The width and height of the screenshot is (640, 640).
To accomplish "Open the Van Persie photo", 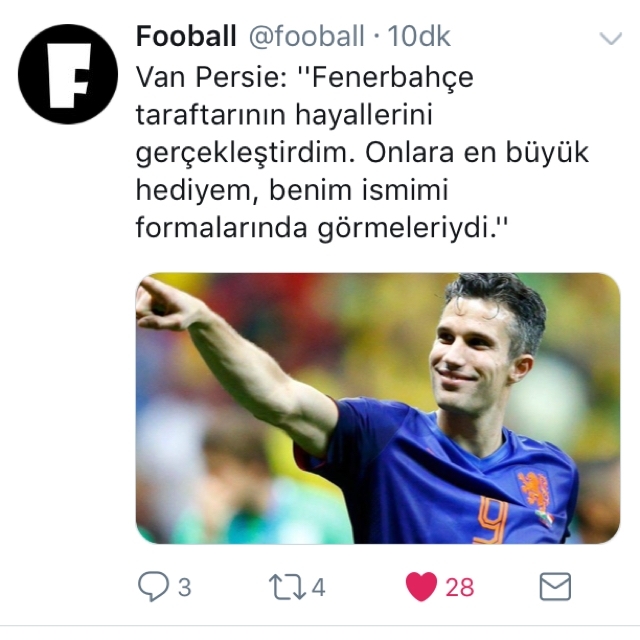I will (x=378, y=408).
